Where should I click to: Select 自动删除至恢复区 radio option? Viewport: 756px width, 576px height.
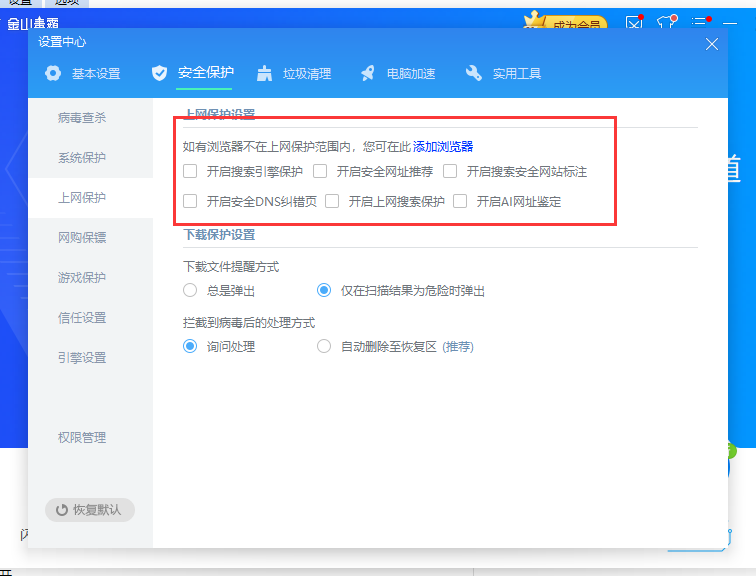pos(324,346)
